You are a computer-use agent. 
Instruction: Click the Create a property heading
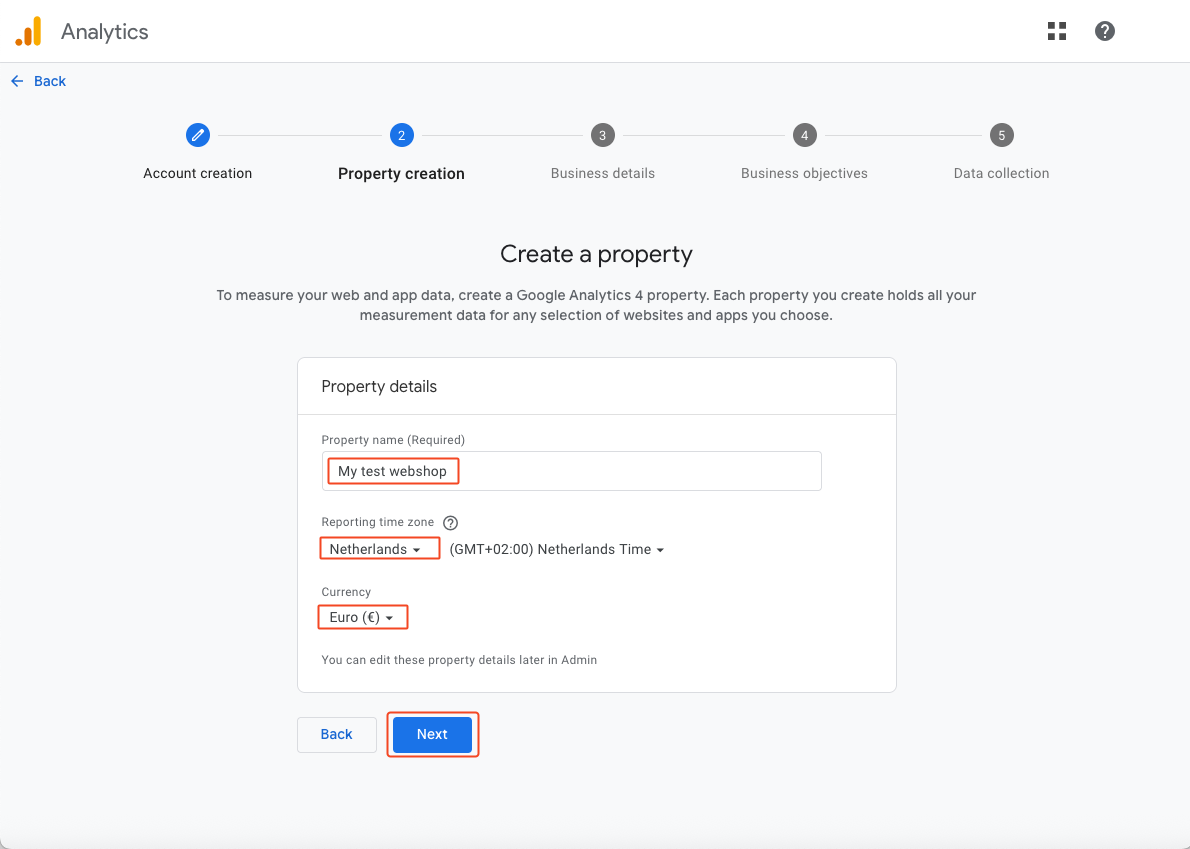click(596, 253)
